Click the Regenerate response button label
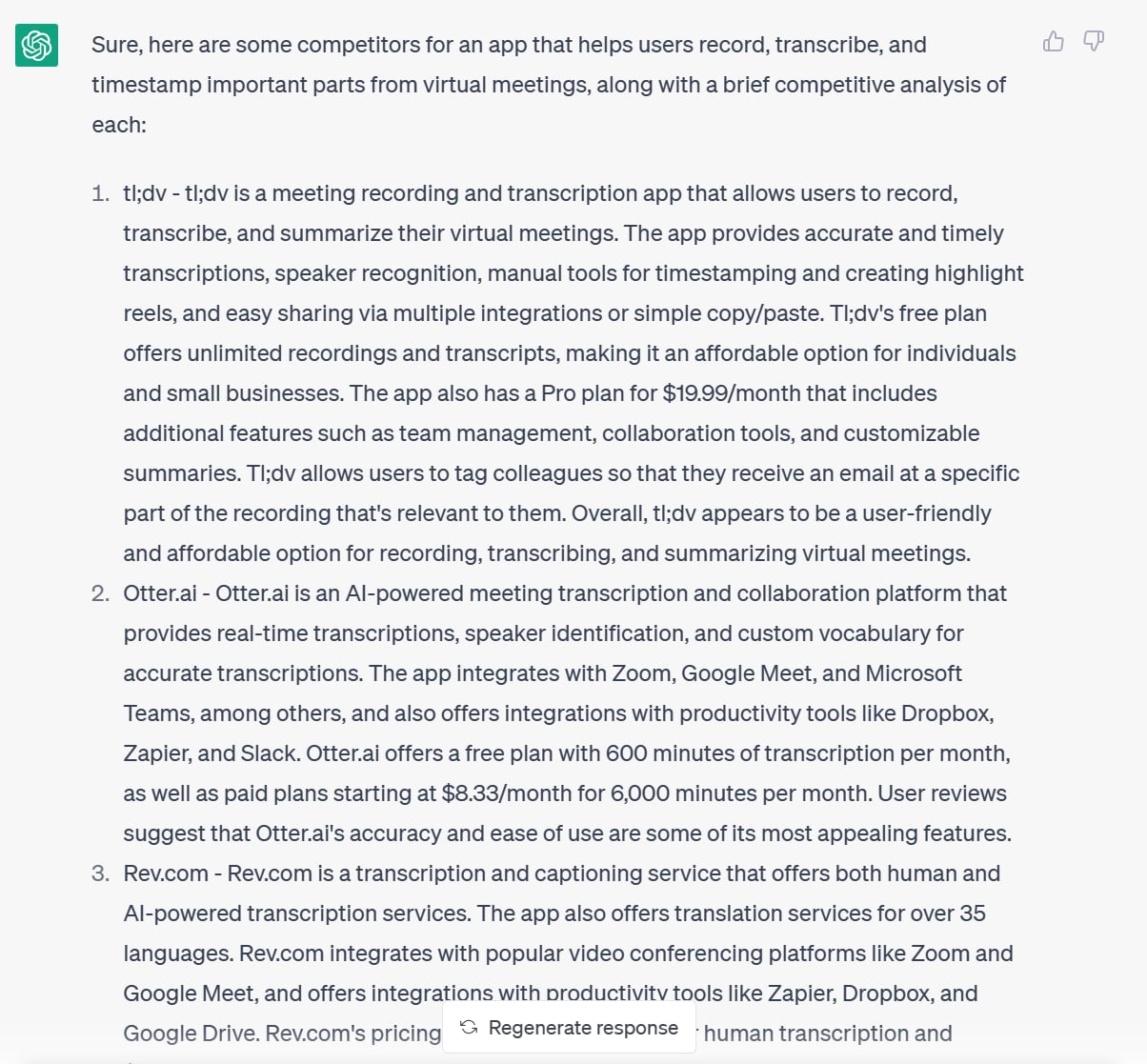 tap(583, 1028)
